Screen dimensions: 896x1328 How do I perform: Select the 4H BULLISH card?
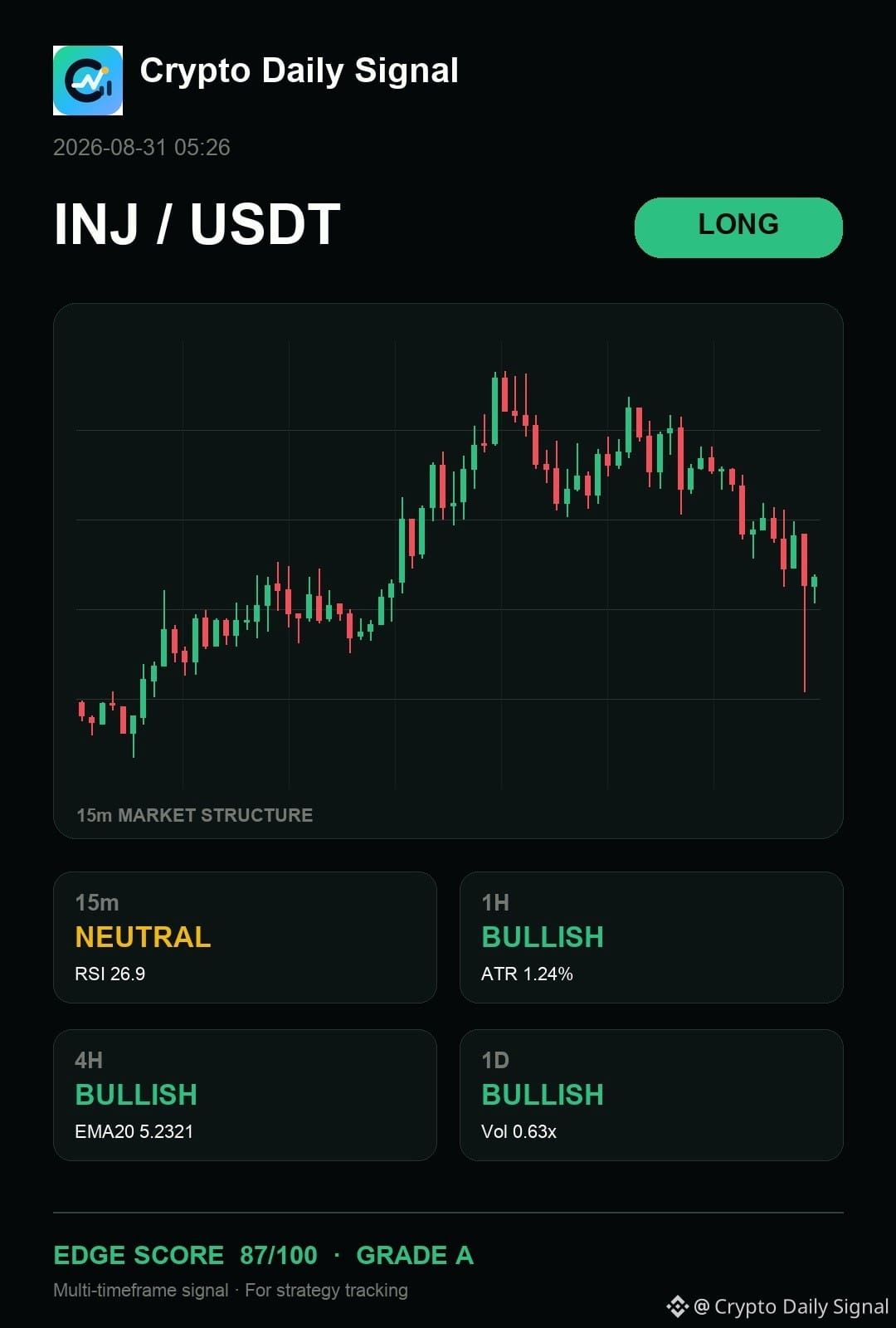click(245, 1095)
